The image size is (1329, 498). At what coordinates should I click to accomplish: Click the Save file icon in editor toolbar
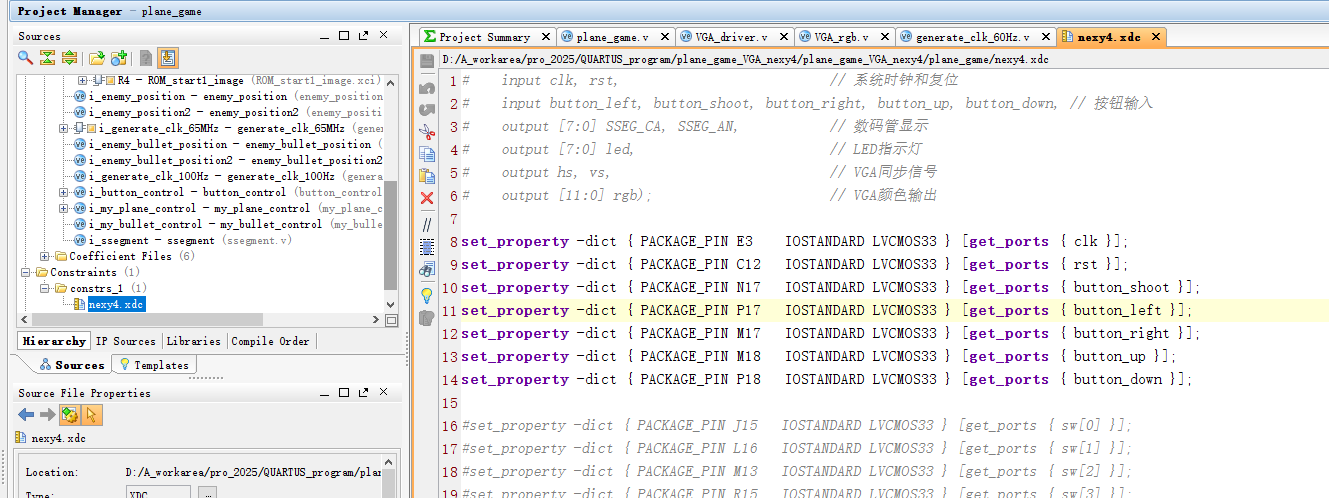(427, 61)
